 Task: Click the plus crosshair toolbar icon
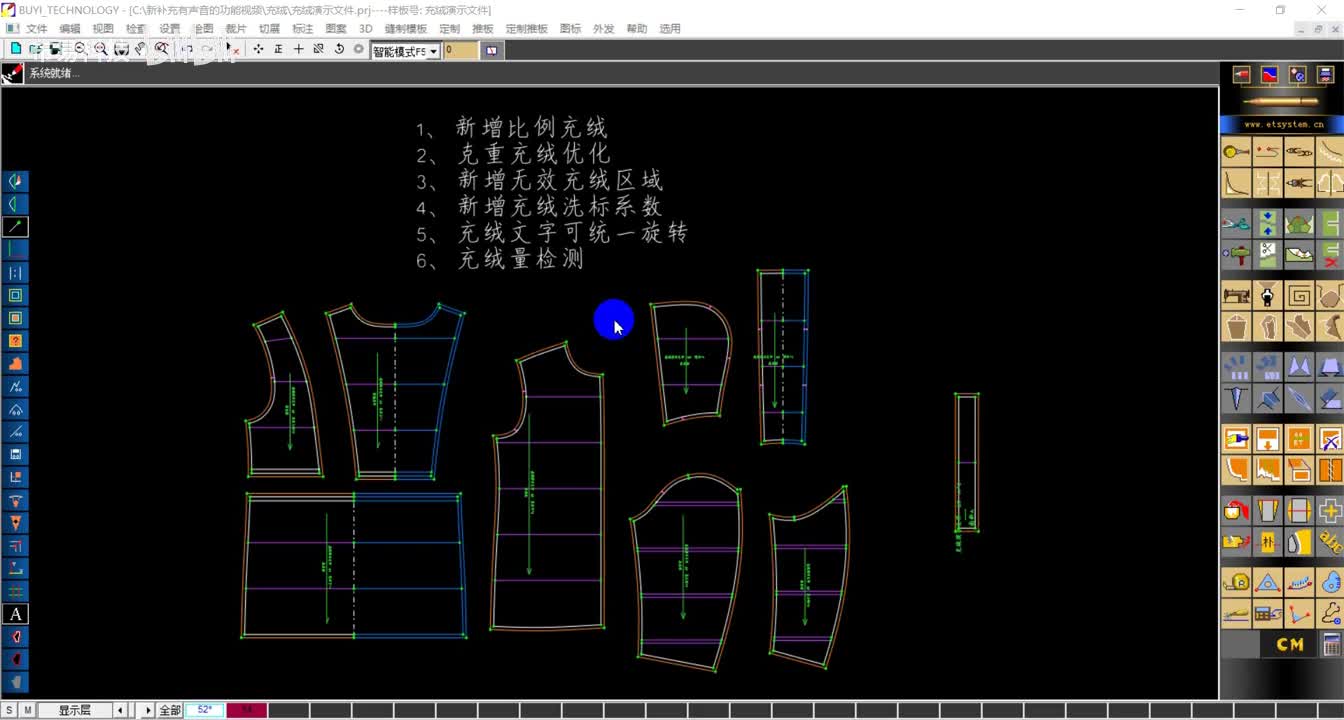click(298, 49)
